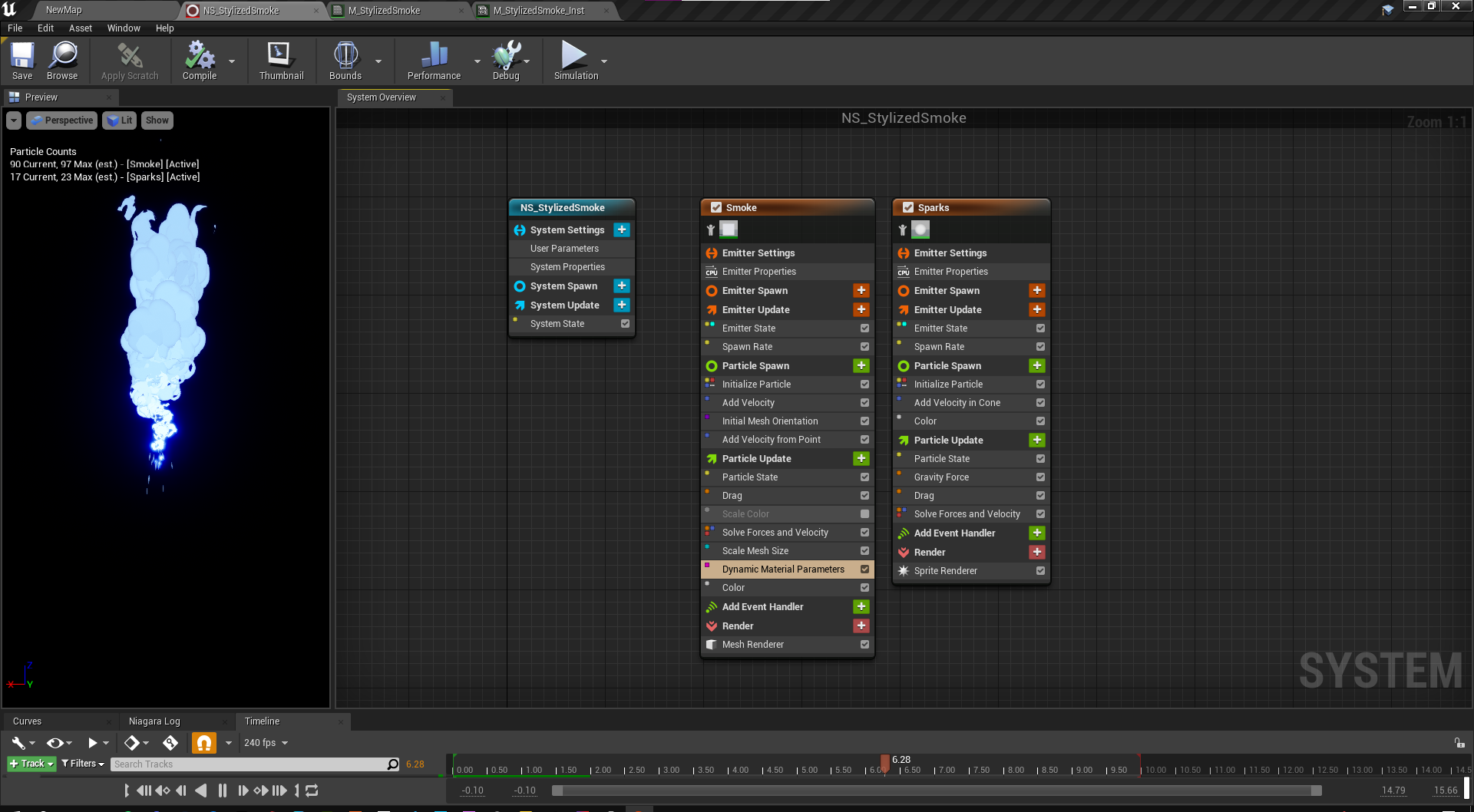
Task: Save the Niagara system
Action: tap(22, 61)
